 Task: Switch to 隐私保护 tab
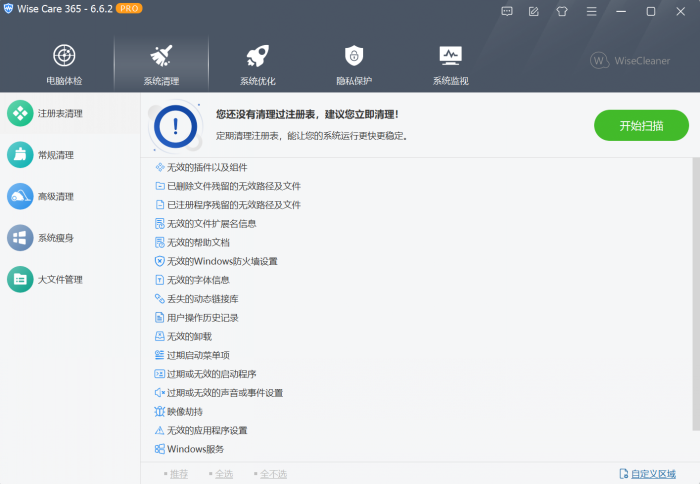point(354,64)
